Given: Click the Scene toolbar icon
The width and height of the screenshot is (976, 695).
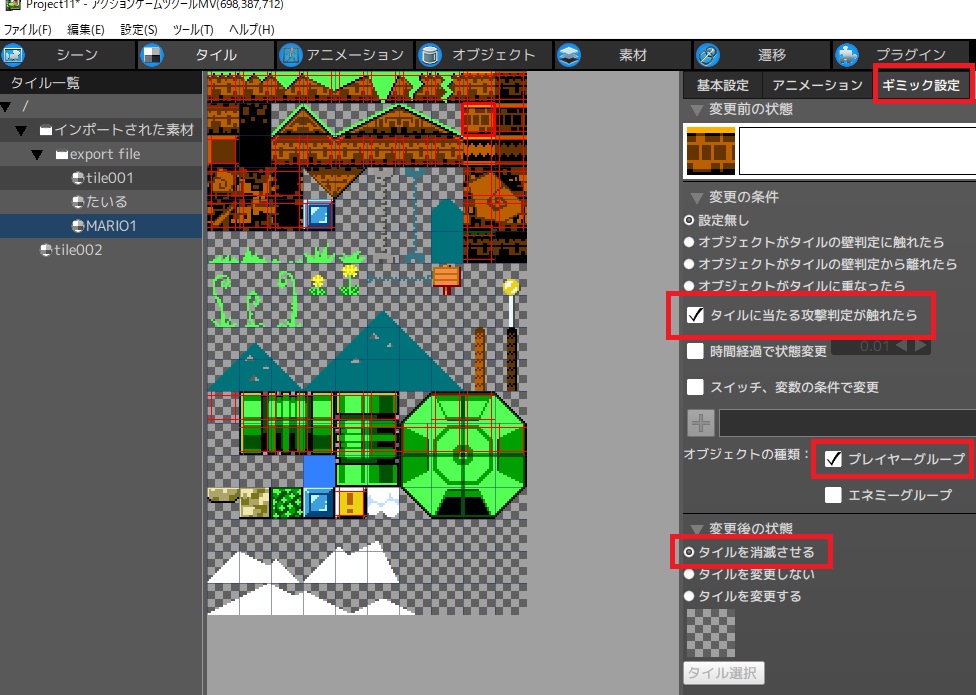Looking at the screenshot, I should click(13, 55).
